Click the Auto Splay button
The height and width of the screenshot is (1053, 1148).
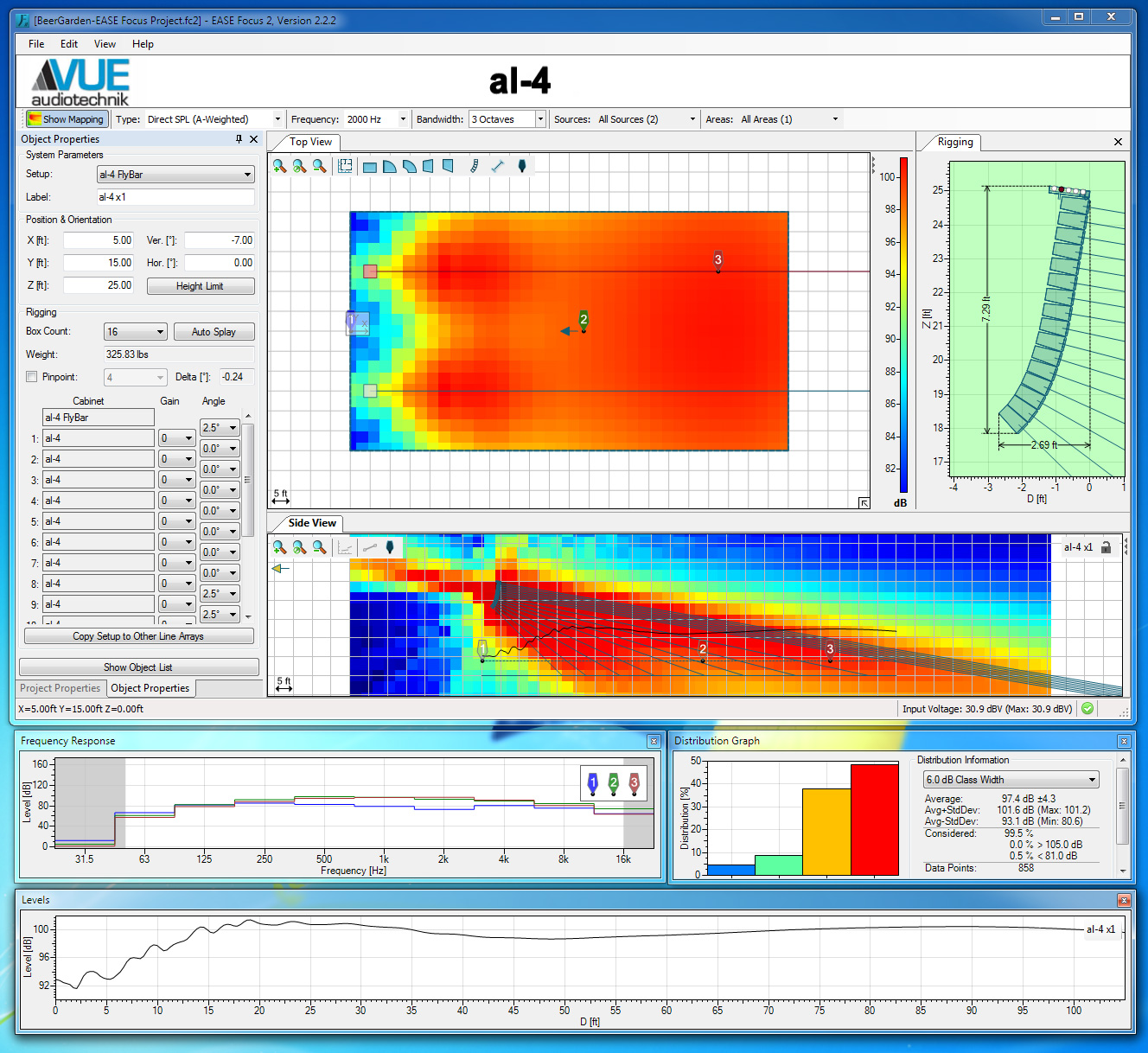(x=214, y=332)
